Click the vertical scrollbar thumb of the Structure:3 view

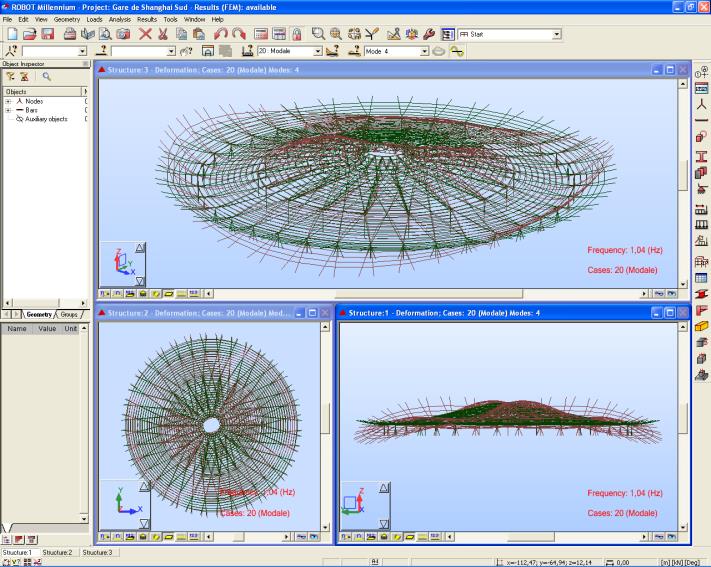[x=683, y=176]
